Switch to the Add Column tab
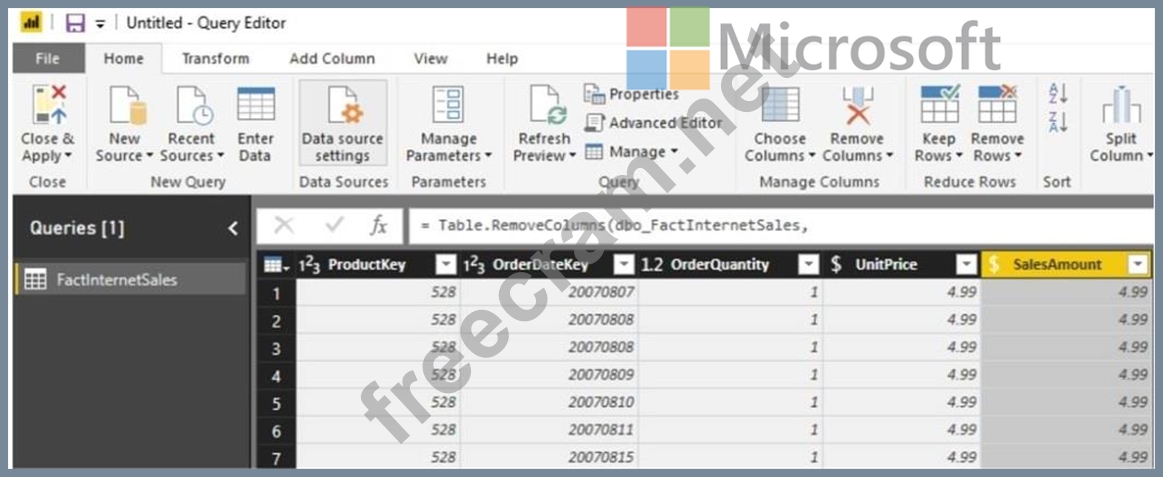The width and height of the screenshot is (1163, 477). (332, 59)
